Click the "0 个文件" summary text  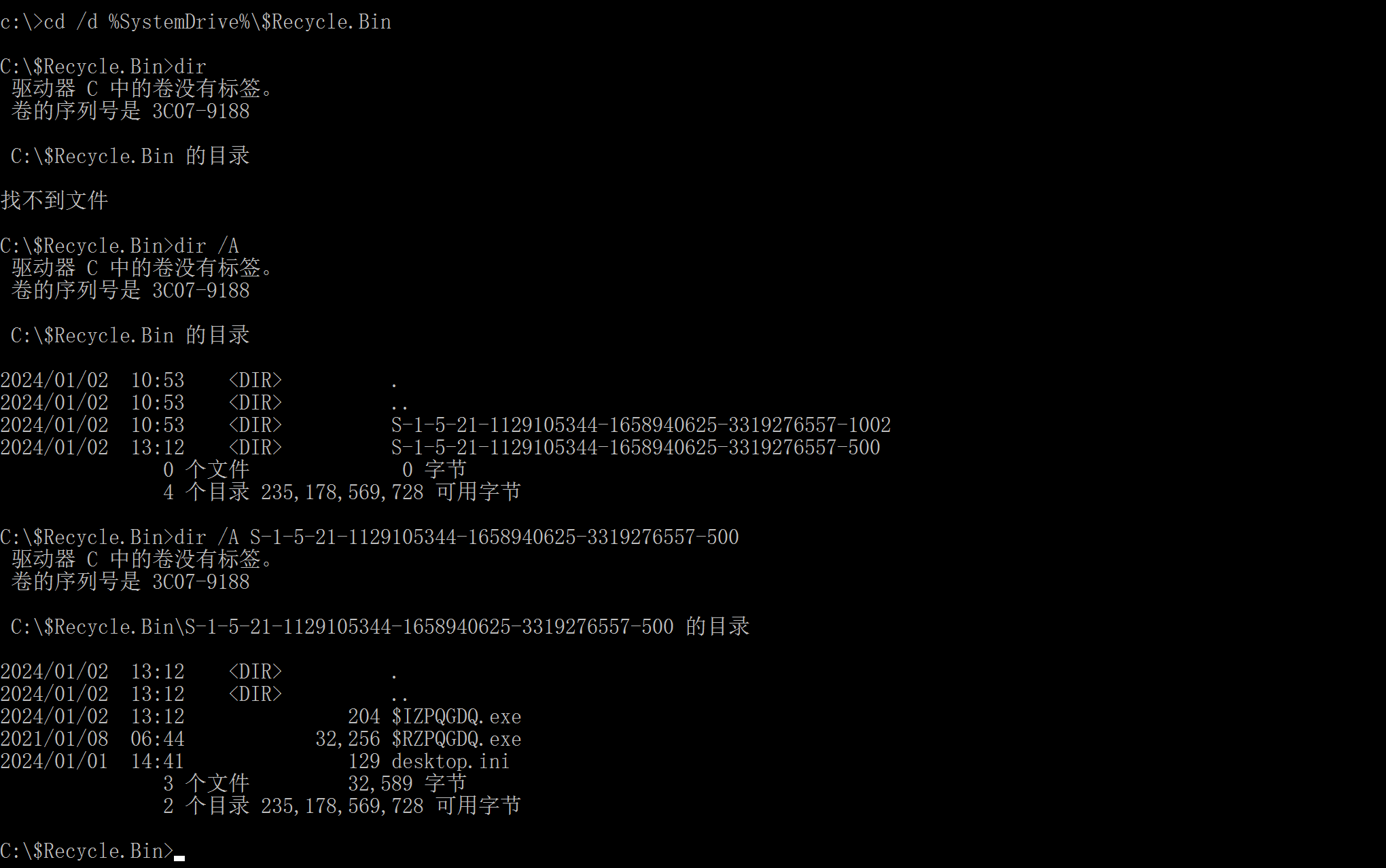pos(207,470)
